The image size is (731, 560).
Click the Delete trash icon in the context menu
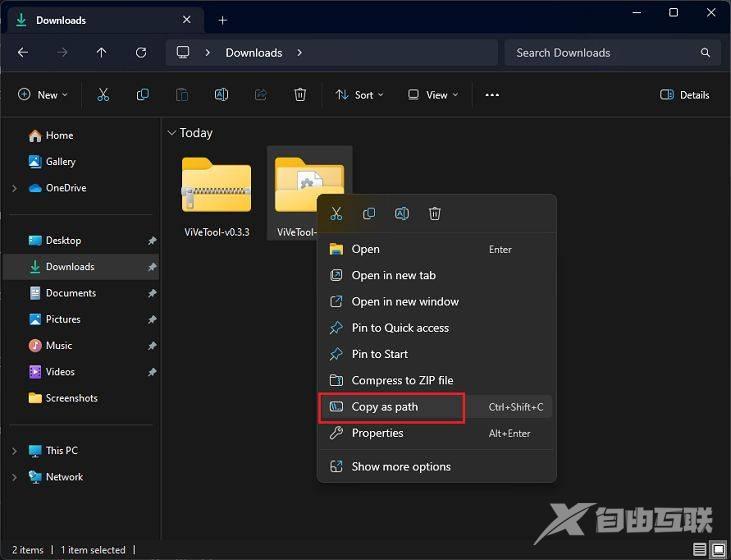point(434,214)
